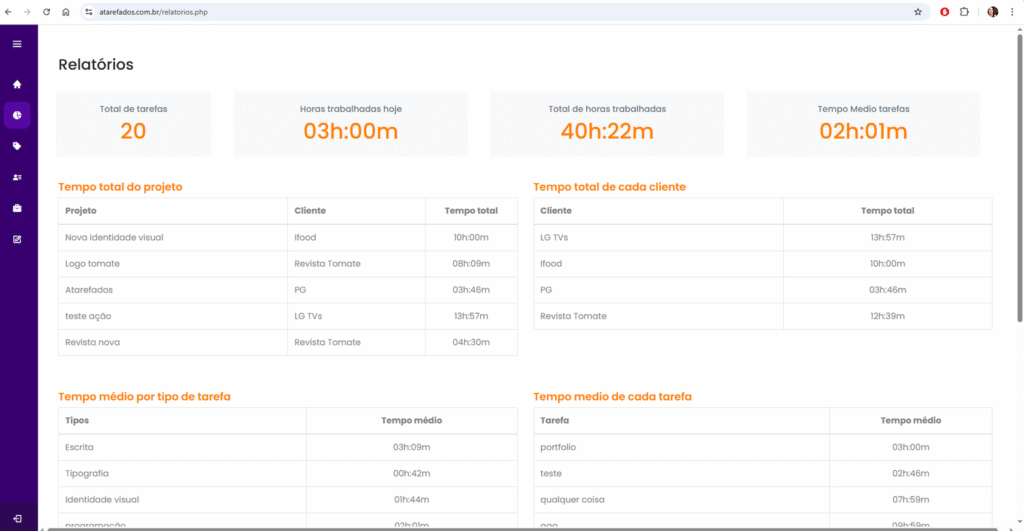Reload the page

46,12
